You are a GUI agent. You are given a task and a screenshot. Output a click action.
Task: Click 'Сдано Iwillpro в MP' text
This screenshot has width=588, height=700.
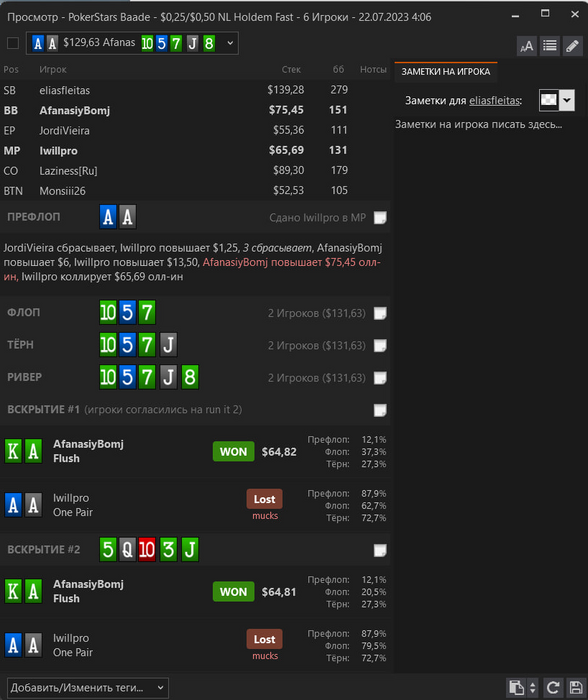(x=317, y=218)
